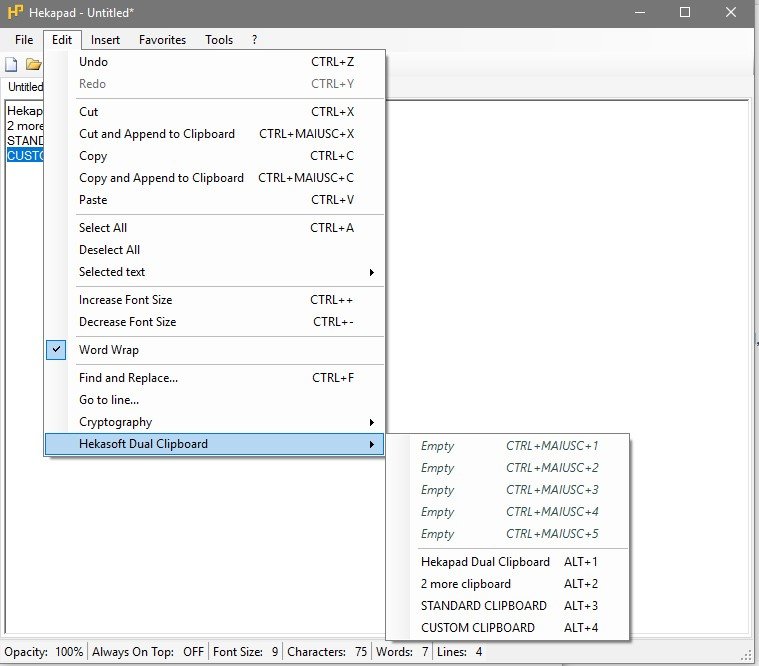The image size is (759, 666).
Task: Paste Hekapad Dual Clipboard entry ALT+1
Action: tap(508, 561)
